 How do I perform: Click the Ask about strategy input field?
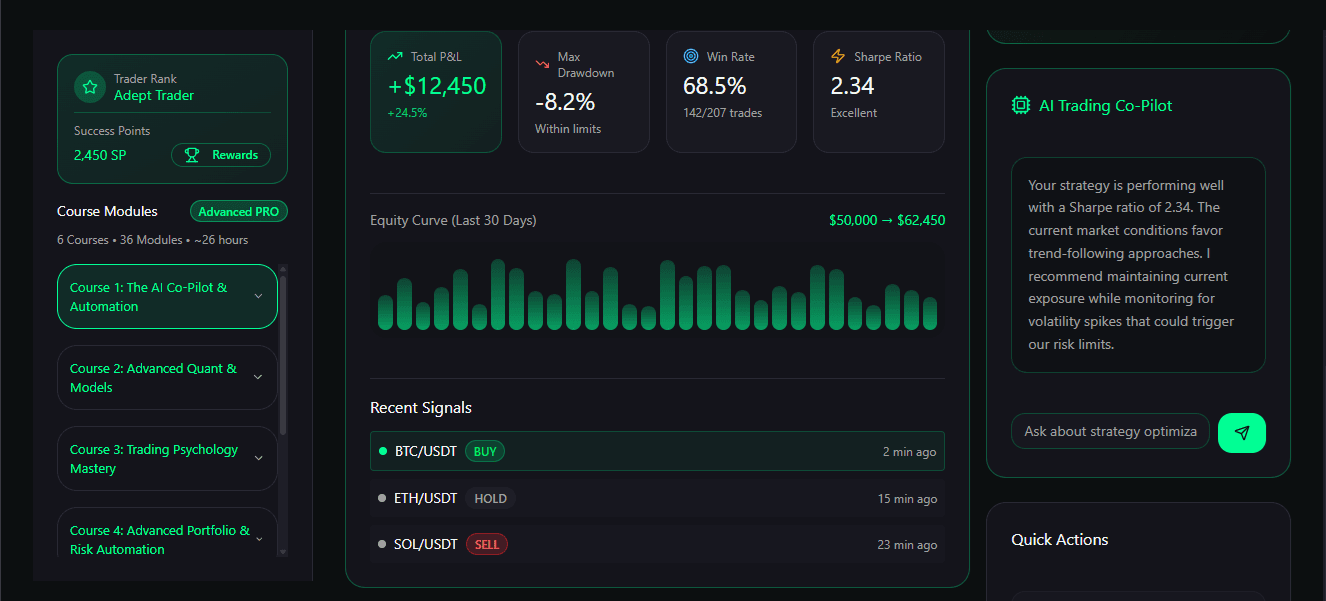1110,431
